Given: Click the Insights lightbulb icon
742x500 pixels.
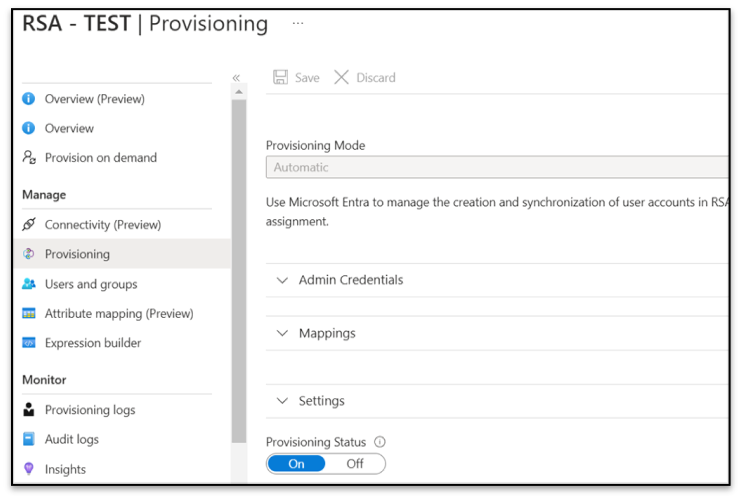Looking at the screenshot, I should [x=29, y=469].
